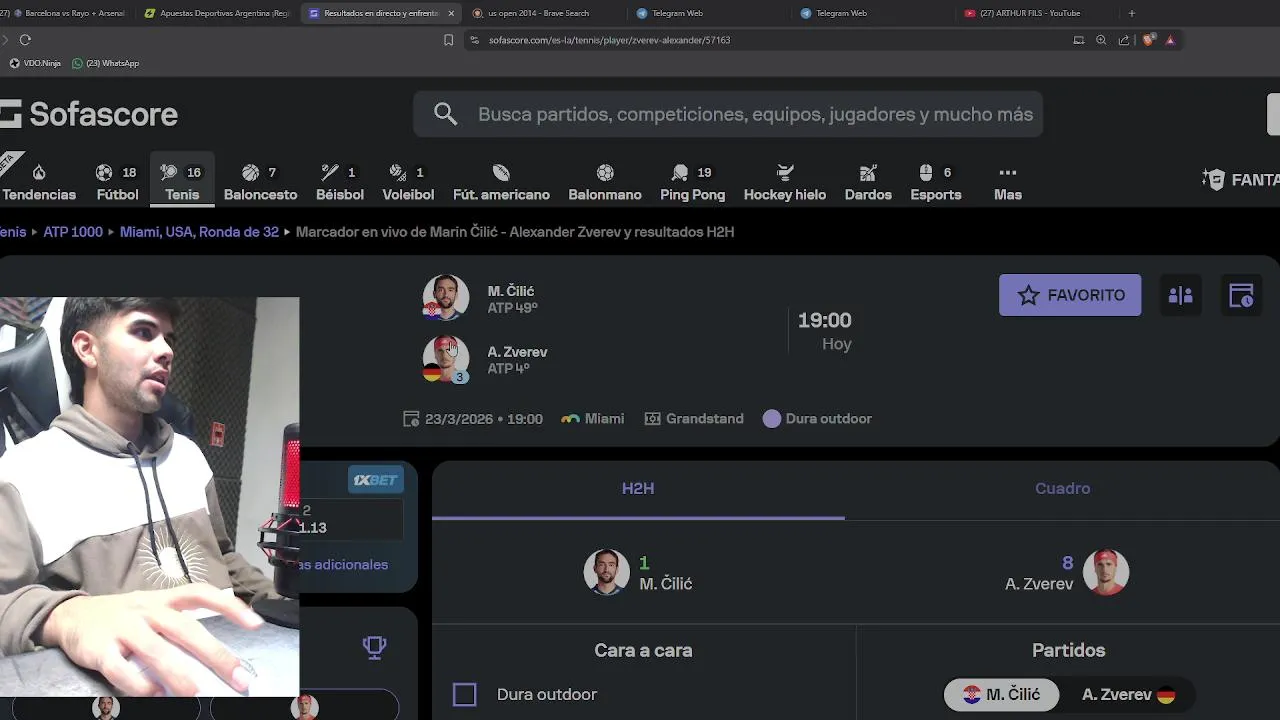Click the share icon in address bar
Screen dimensions: 1280x720
point(1124,40)
